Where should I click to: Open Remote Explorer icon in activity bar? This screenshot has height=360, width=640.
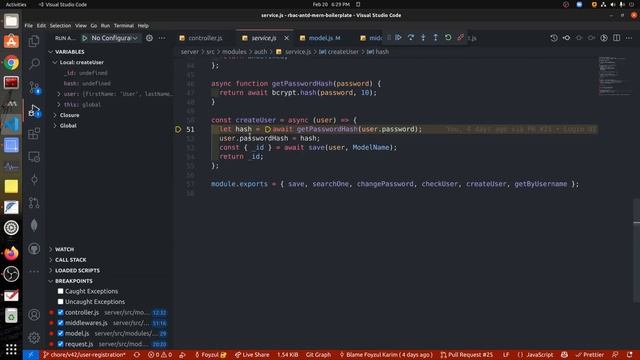coord(34,157)
